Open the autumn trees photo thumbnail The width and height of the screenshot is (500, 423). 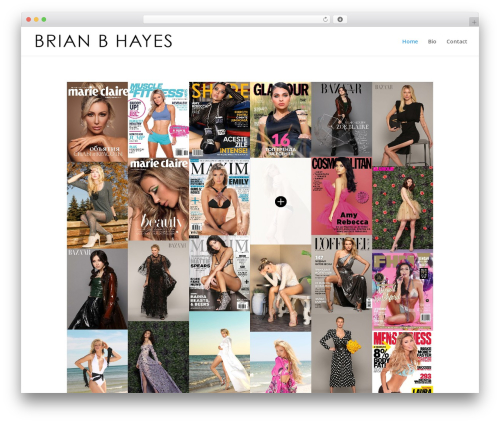click(x=97, y=205)
